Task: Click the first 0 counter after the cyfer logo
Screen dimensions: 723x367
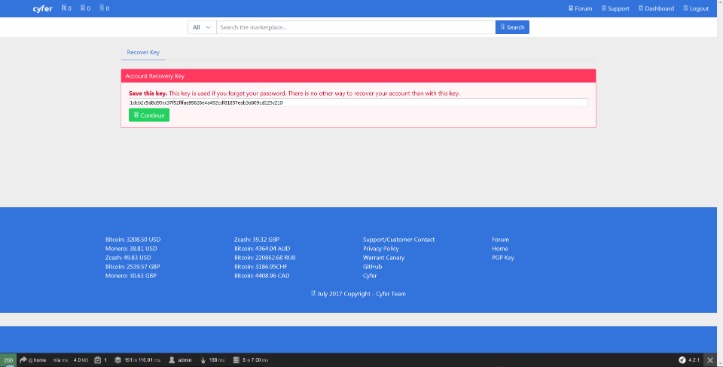Action: (66, 8)
